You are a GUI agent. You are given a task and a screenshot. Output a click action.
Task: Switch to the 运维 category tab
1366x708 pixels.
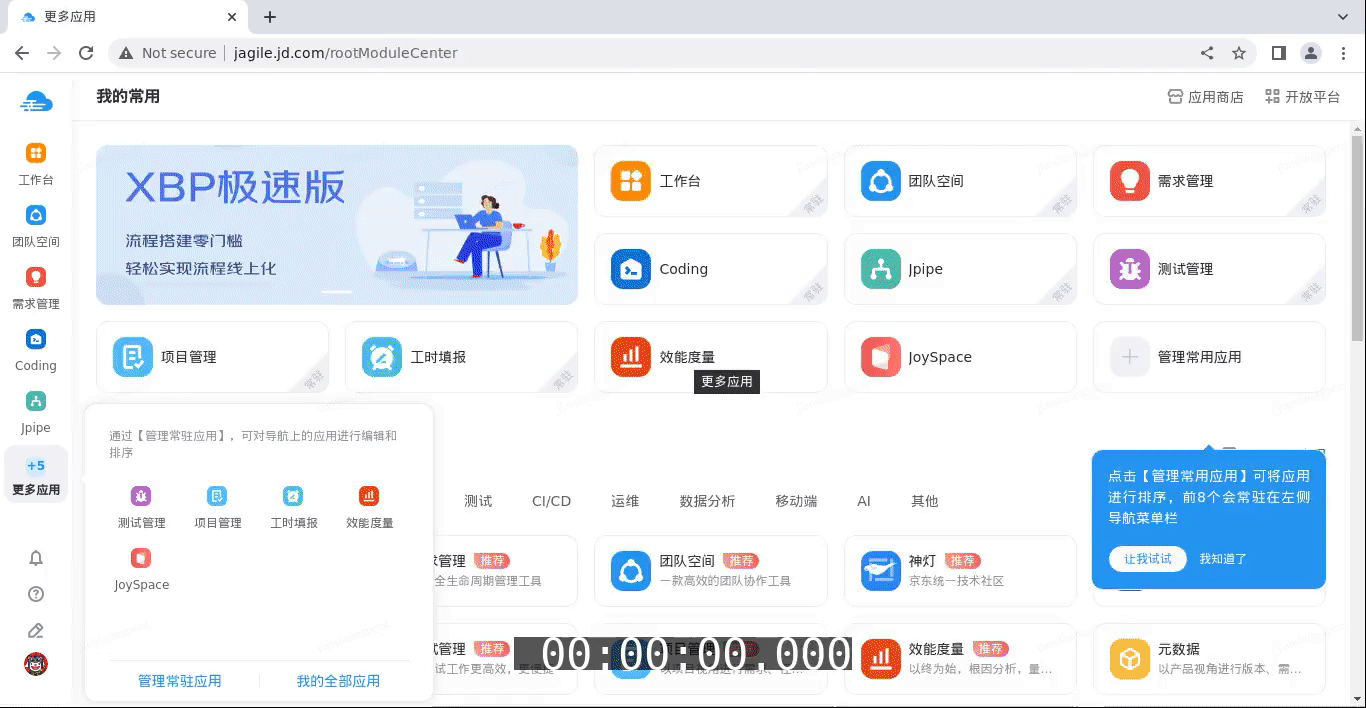[625, 501]
